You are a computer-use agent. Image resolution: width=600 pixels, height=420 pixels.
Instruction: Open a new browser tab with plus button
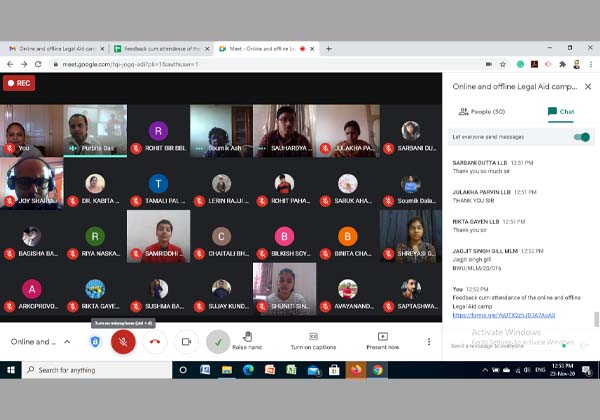(328, 48)
